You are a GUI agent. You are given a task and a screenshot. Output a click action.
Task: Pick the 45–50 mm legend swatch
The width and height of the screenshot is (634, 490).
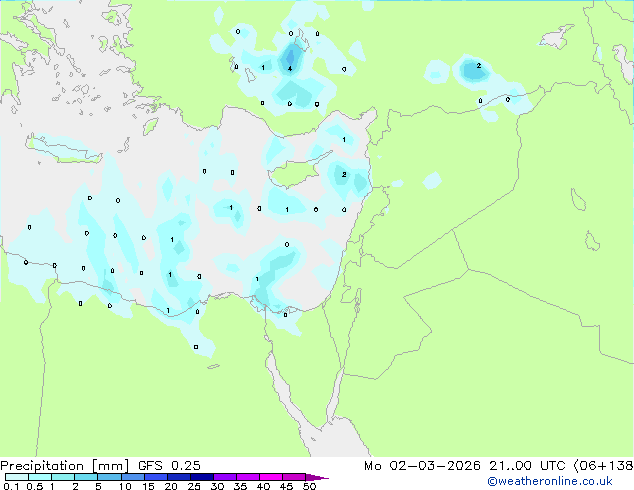pos(294,477)
